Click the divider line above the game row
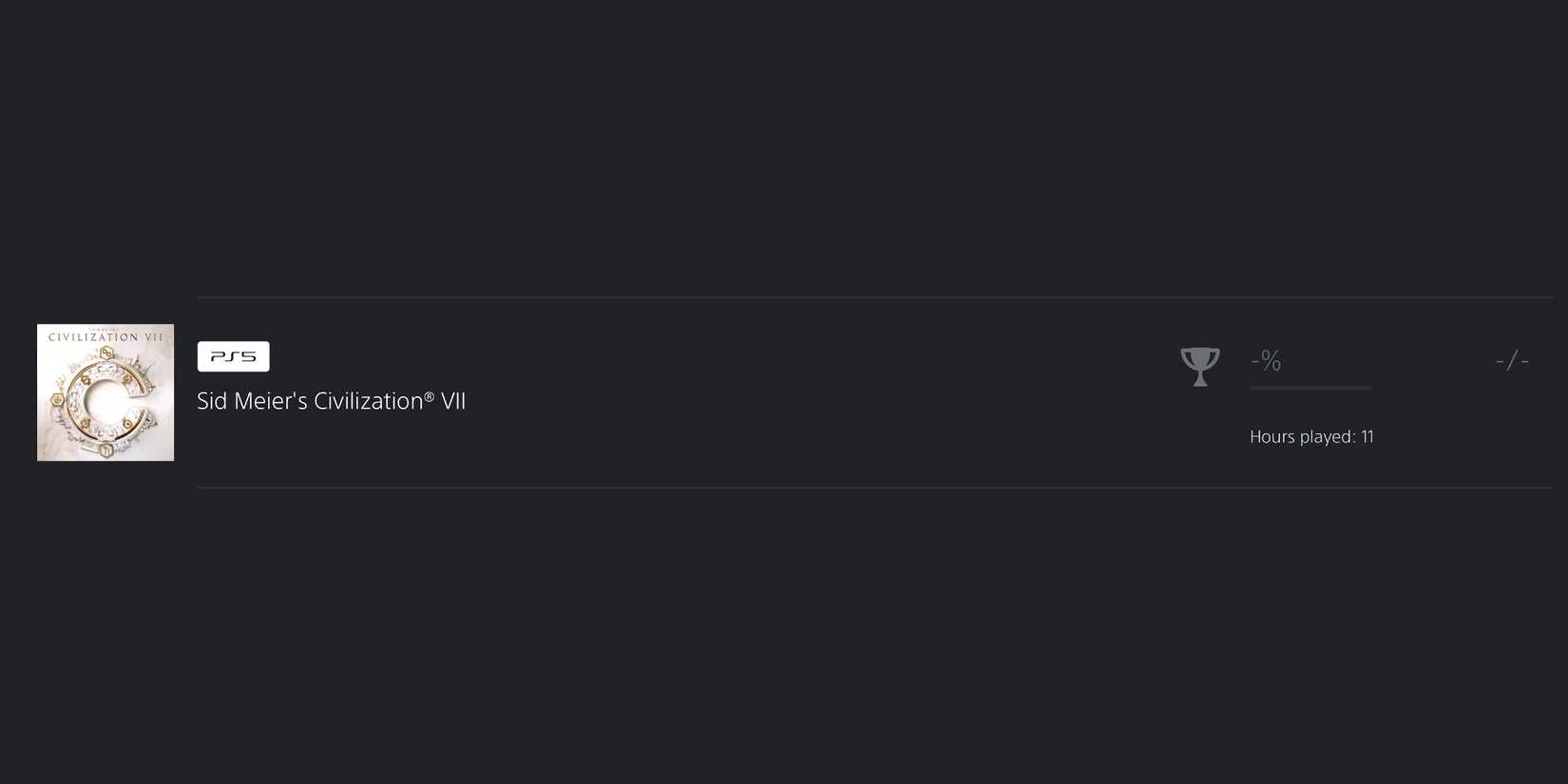Viewport: 1568px width, 784px height. point(874,297)
